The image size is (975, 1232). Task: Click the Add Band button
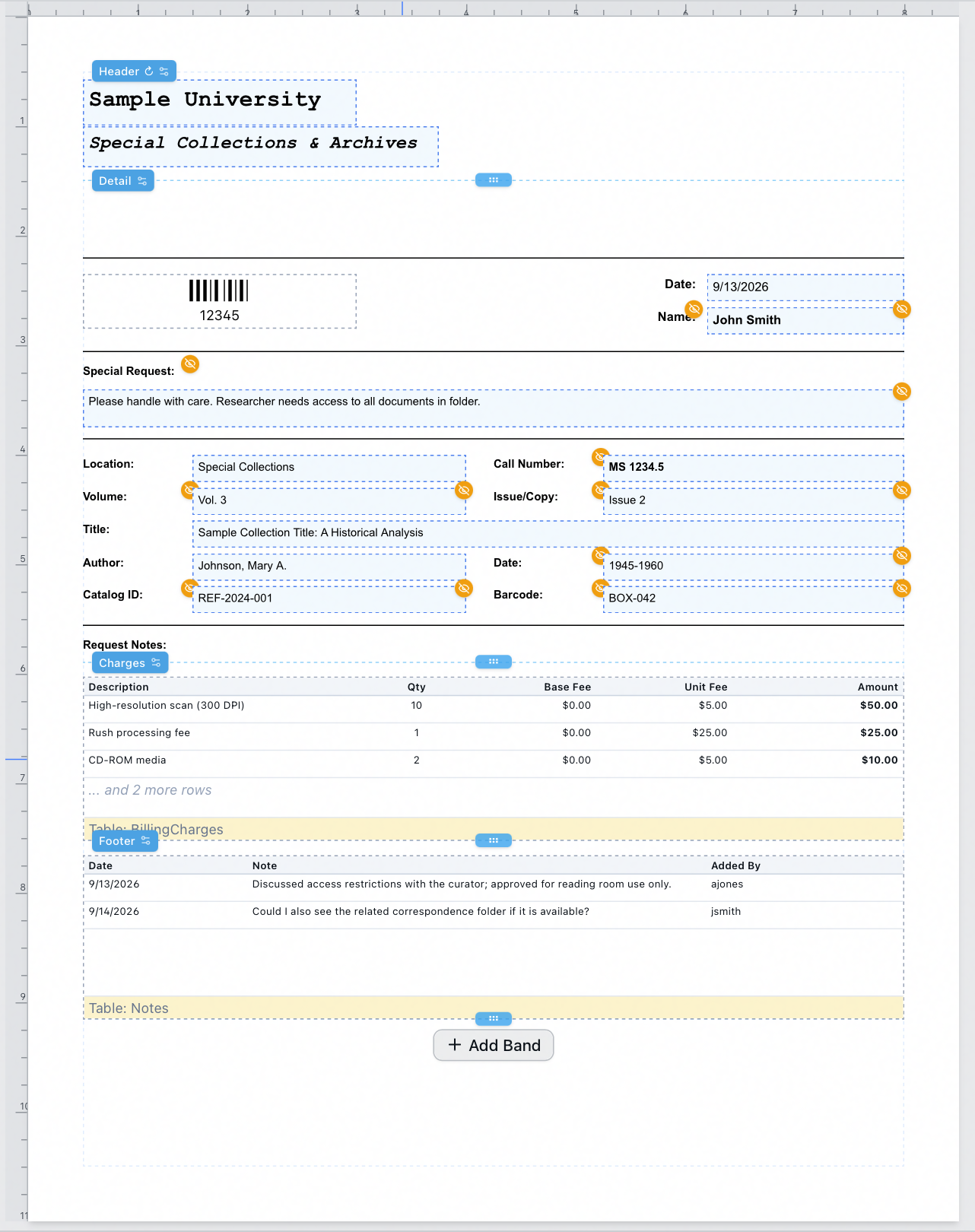(x=494, y=1045)
